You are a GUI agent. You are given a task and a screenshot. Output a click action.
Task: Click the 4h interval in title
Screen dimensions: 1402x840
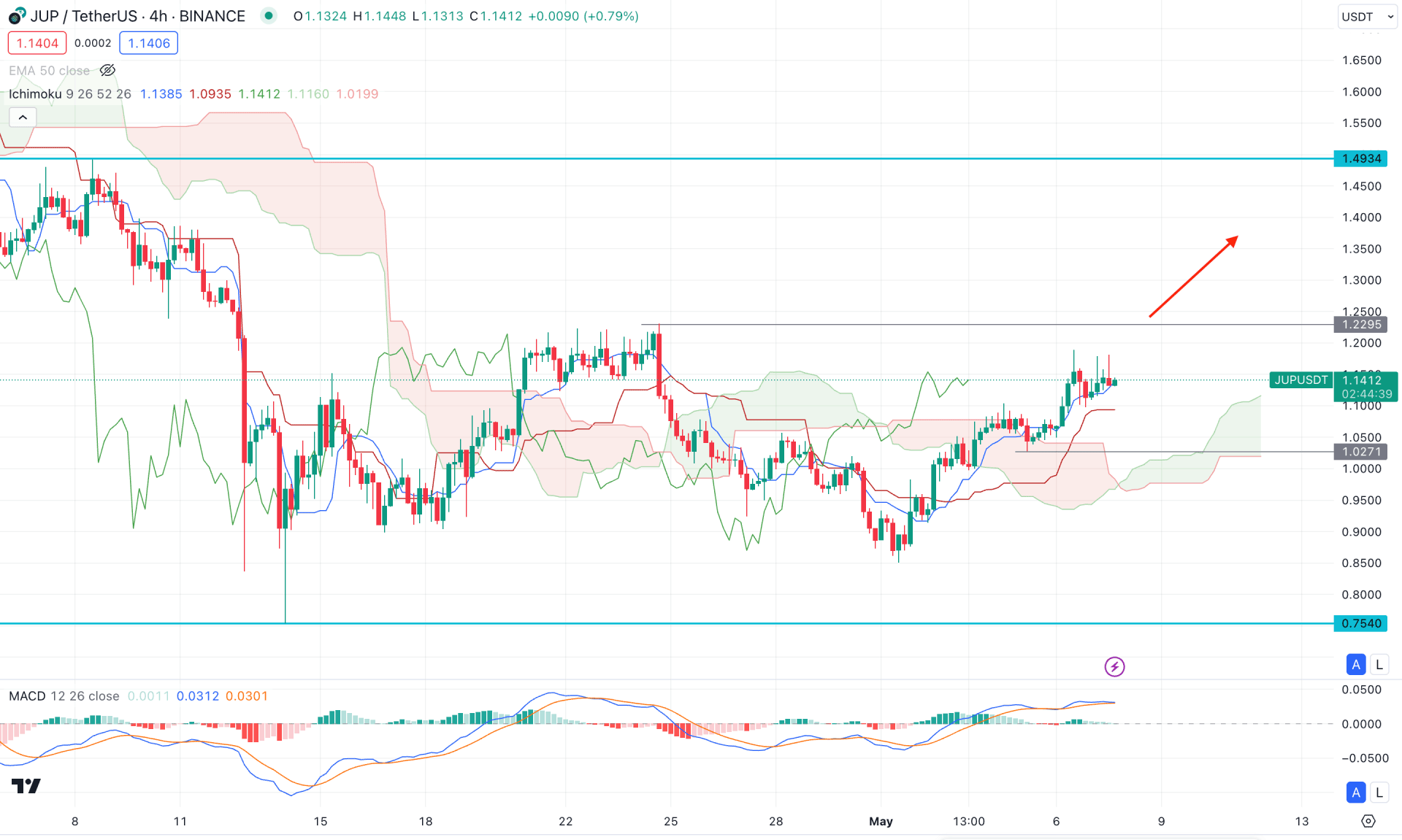coord(158,16)
